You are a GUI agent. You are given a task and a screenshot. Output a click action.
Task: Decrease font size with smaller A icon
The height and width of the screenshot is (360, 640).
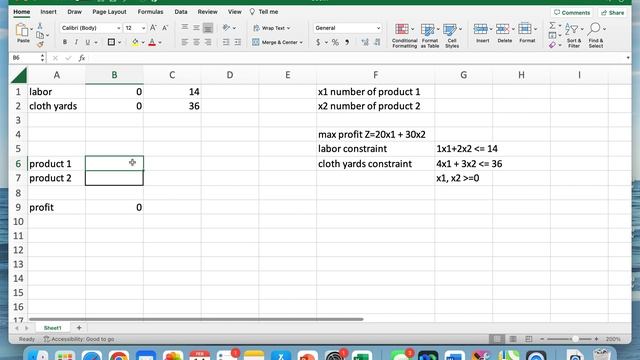point(165,28)
